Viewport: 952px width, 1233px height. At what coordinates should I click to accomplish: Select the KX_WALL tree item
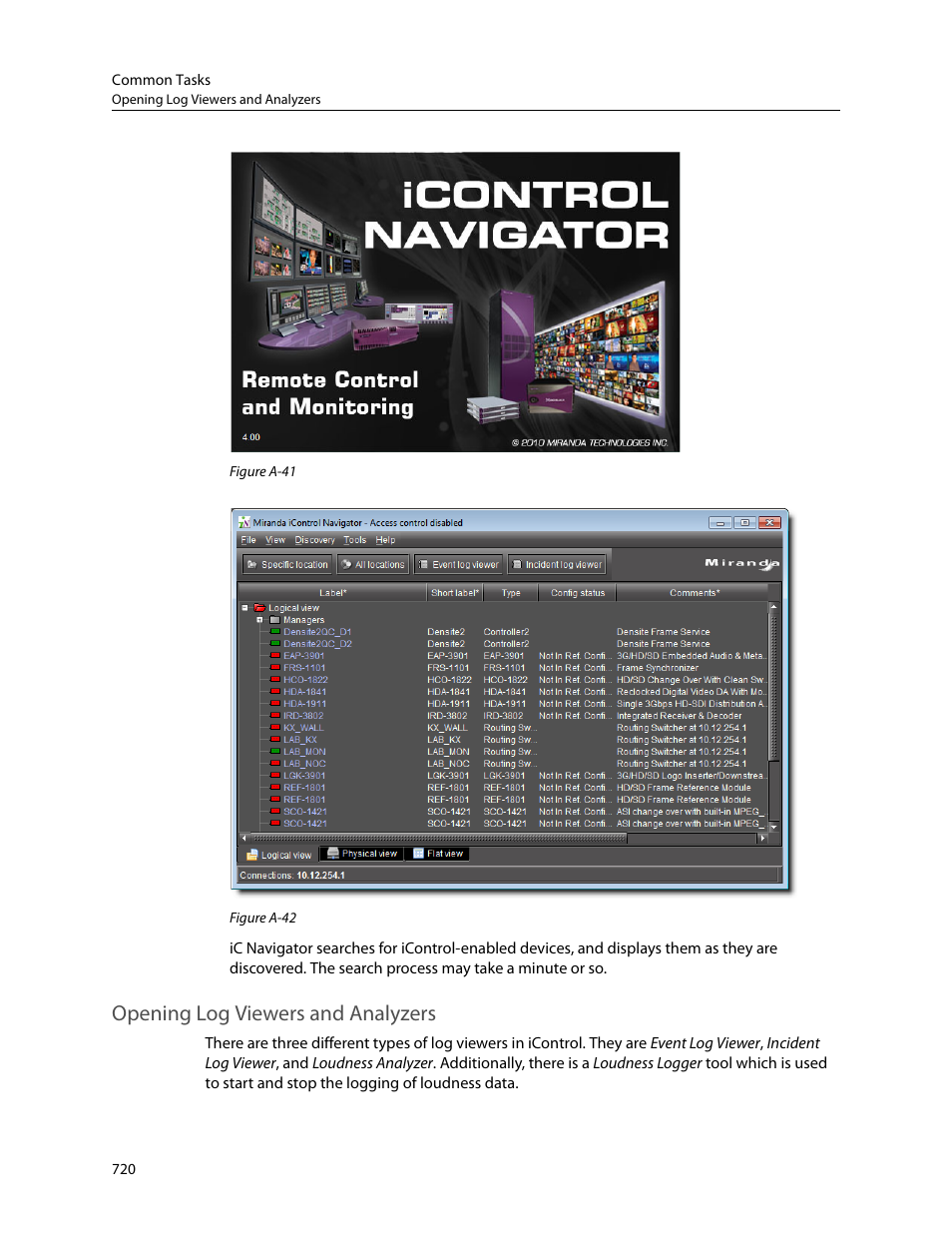(303, 728)
